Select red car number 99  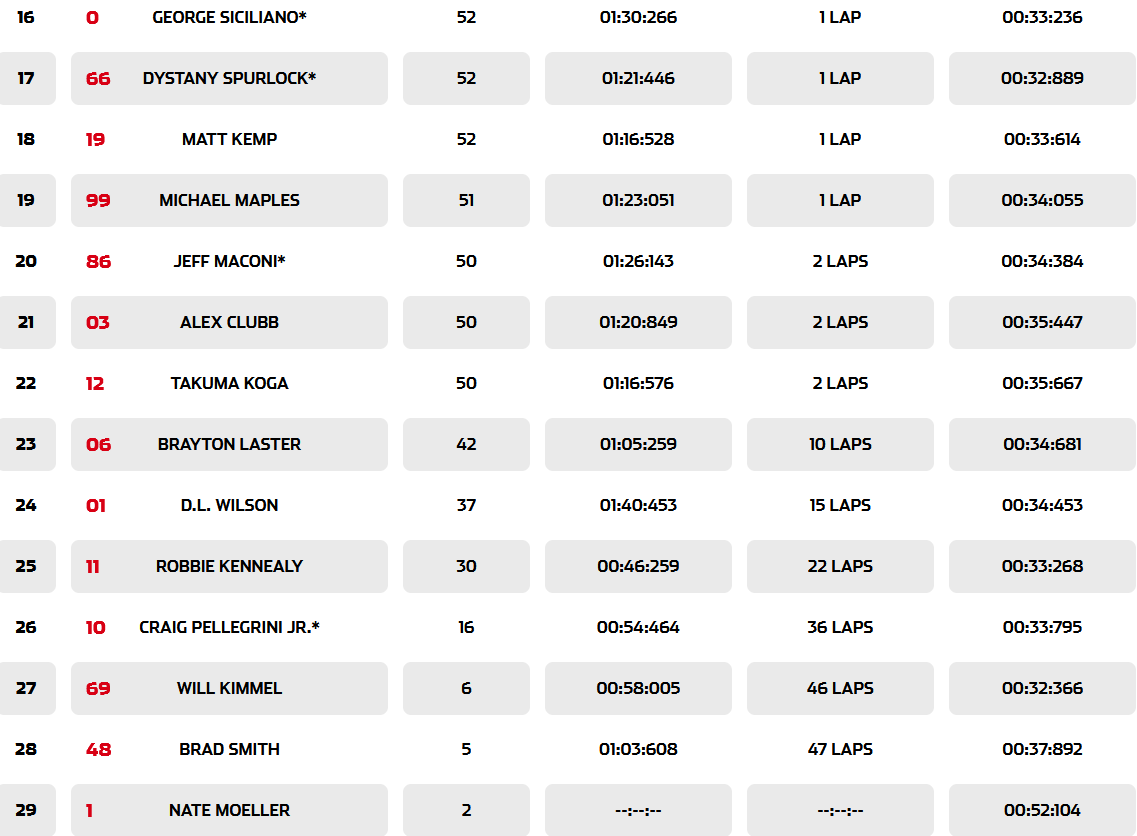pos(98,200)
